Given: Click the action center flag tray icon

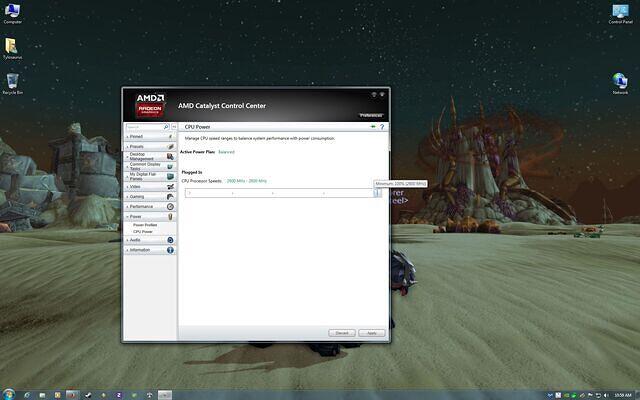Looking at the screenshot, I should pos(590,395).
